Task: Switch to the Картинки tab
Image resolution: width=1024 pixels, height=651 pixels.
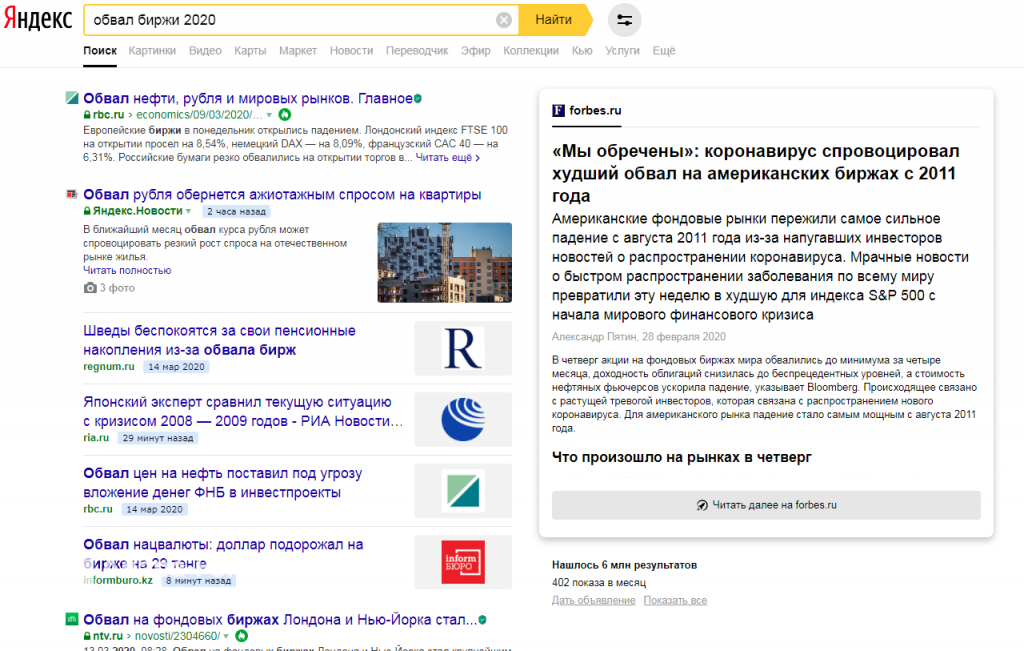Action: (x=152, y=50)
